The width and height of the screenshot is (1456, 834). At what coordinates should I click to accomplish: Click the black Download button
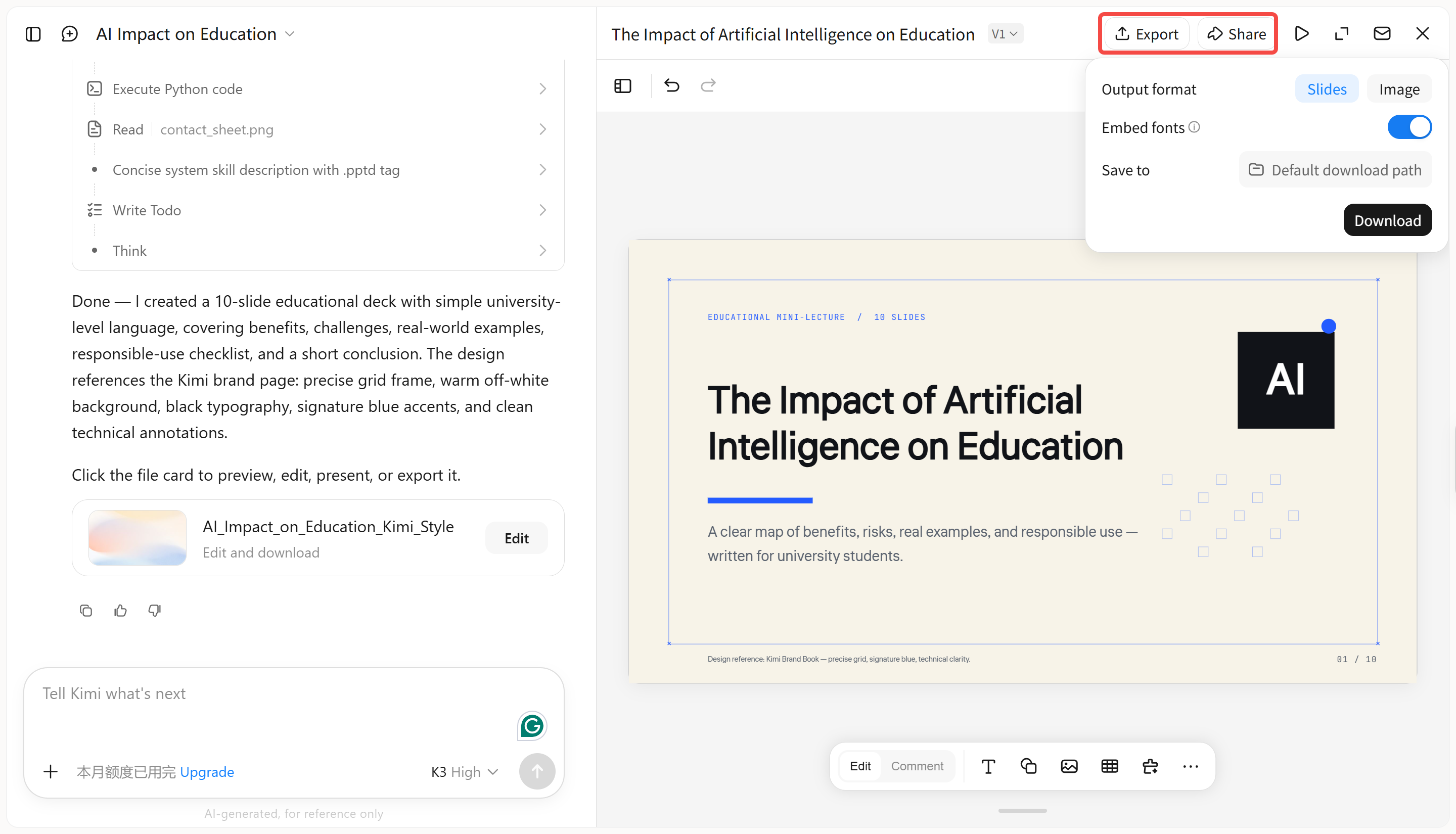[1387, 220]
